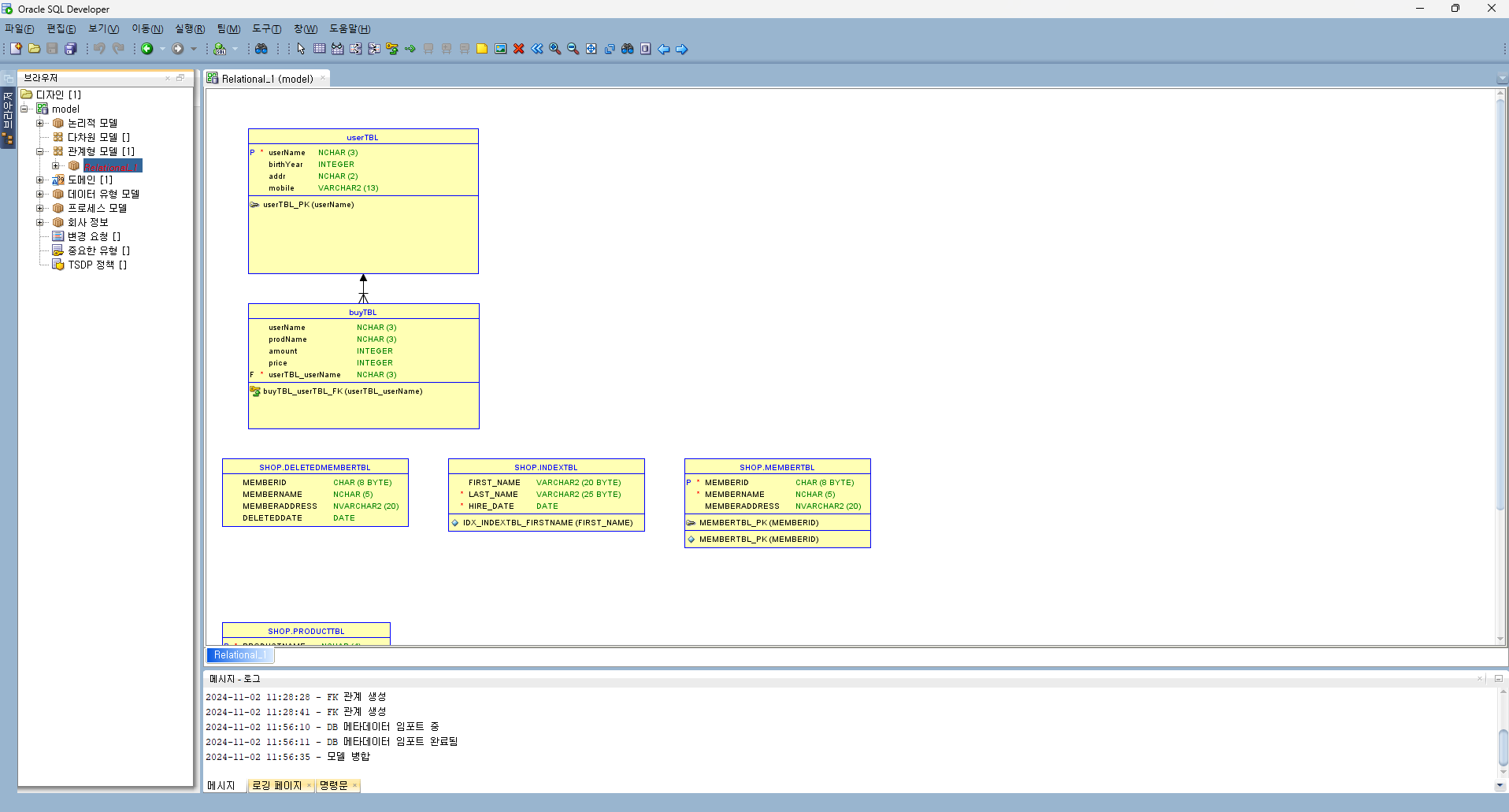Select the yellow New Note tool

[482, 49]
